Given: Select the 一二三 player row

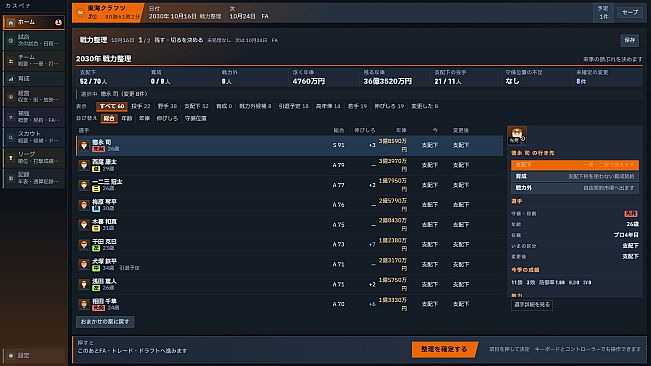Looking at the screenshot, I should pos(289,185).
